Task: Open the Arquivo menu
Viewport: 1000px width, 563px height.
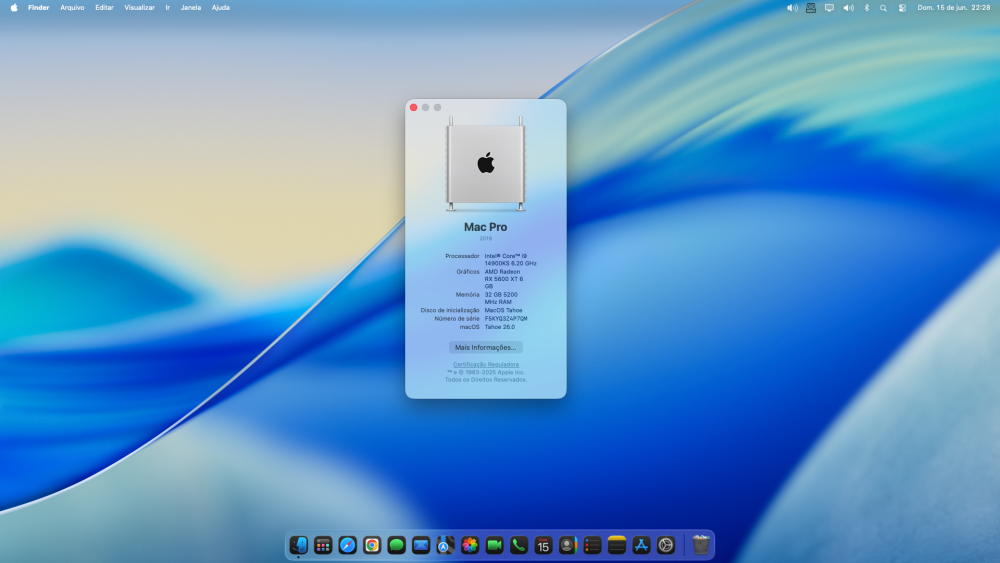Action: point(72,8)
